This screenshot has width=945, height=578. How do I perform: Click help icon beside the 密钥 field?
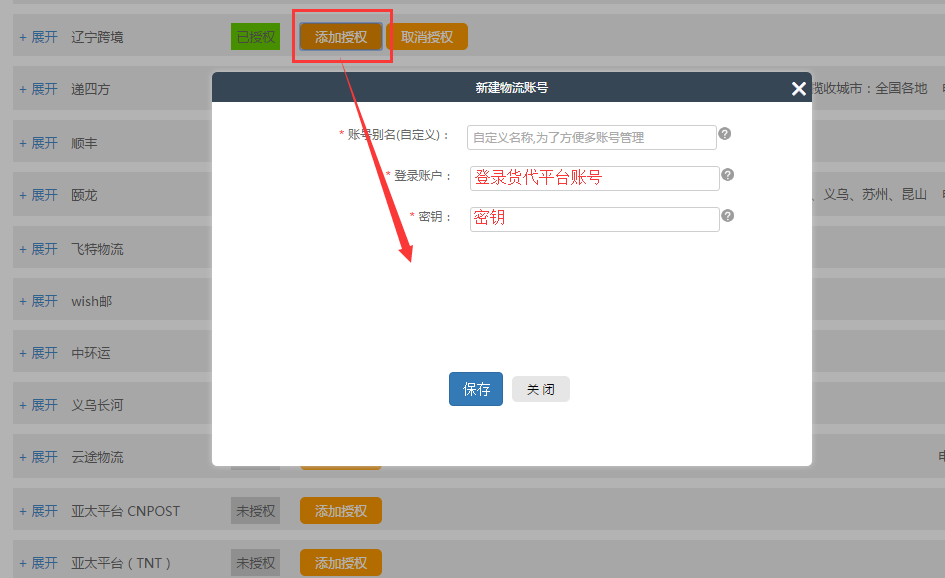tap(728, 215)
